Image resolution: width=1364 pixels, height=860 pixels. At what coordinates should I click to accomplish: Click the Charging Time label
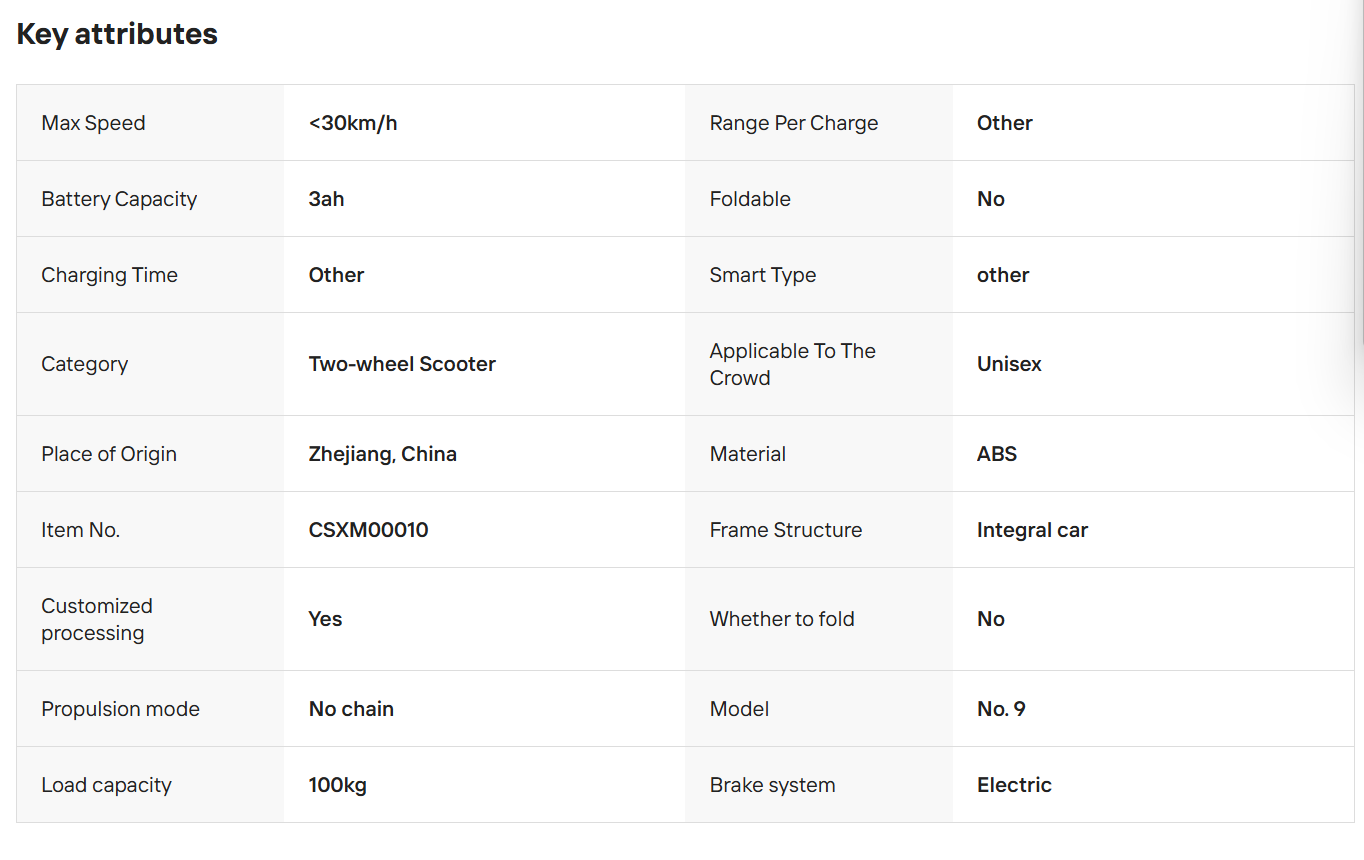[x=109, y=275]
